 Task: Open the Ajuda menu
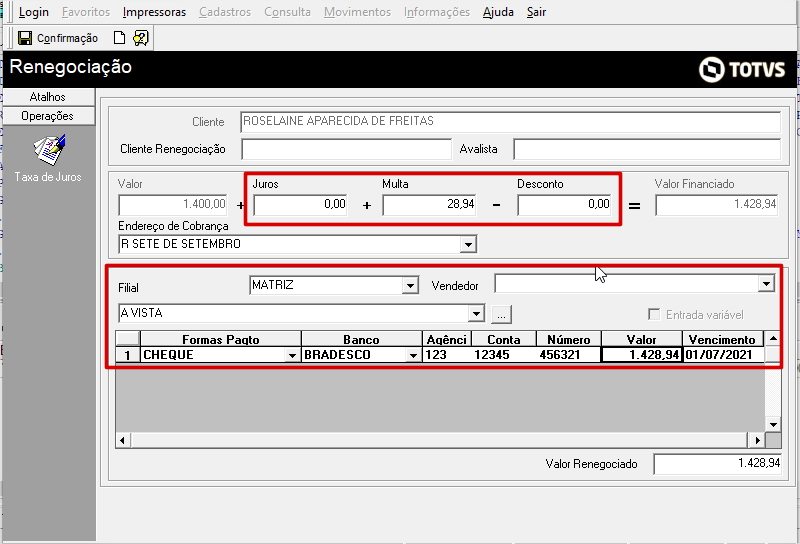pyautogui.click(x=498, y=12)
